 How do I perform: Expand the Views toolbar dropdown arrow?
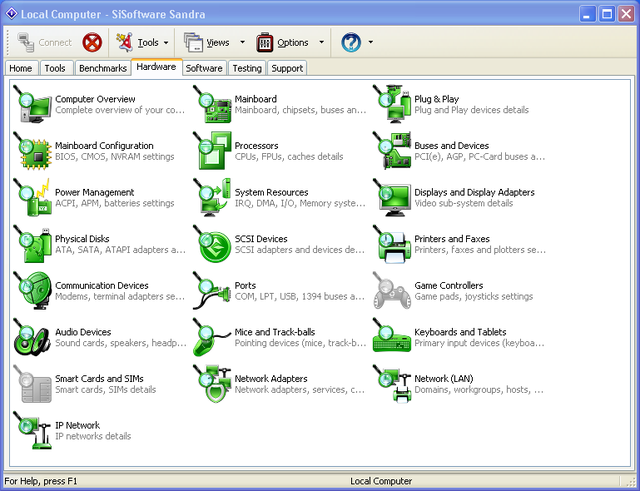(x=242, y=42)
